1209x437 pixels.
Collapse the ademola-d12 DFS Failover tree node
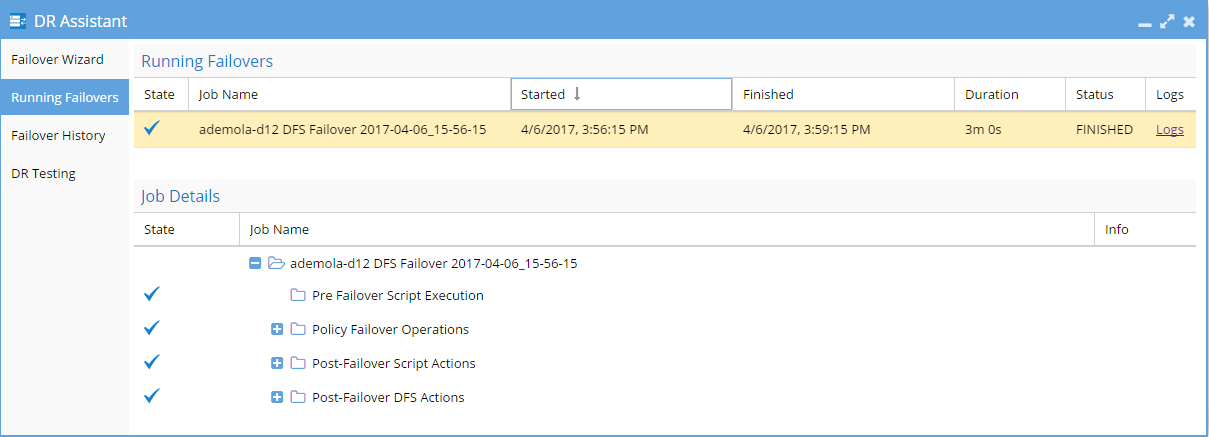[x=255, y=264]
